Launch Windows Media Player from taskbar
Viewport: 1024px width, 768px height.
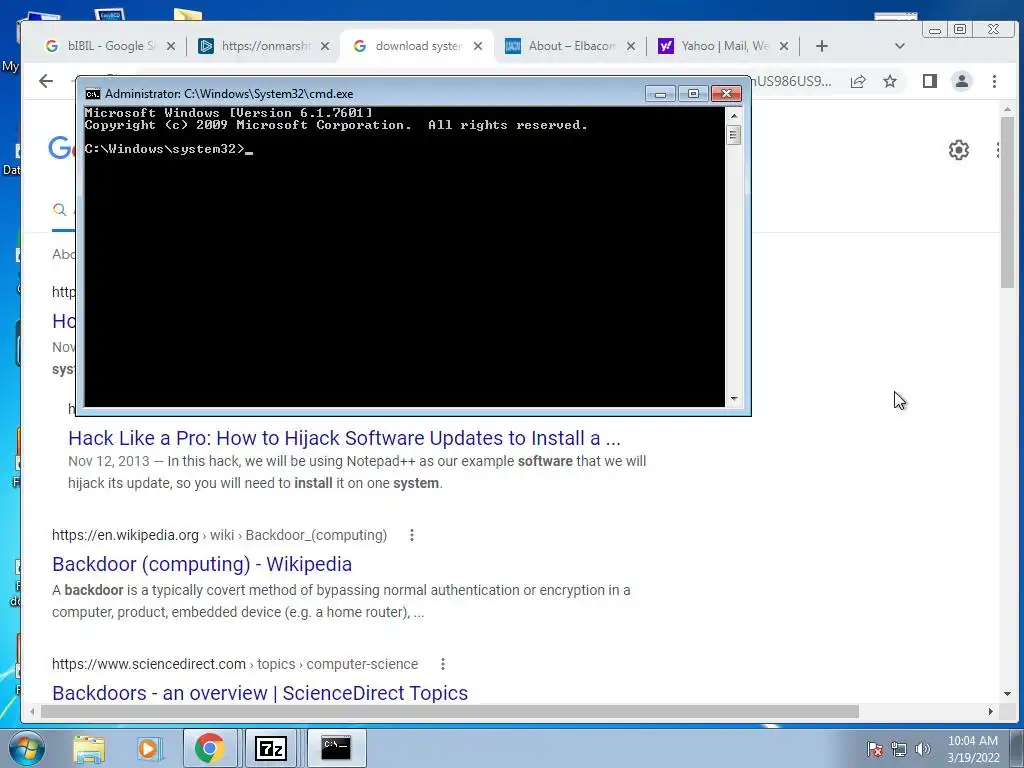pyautogui.click(x=148, y=748)
